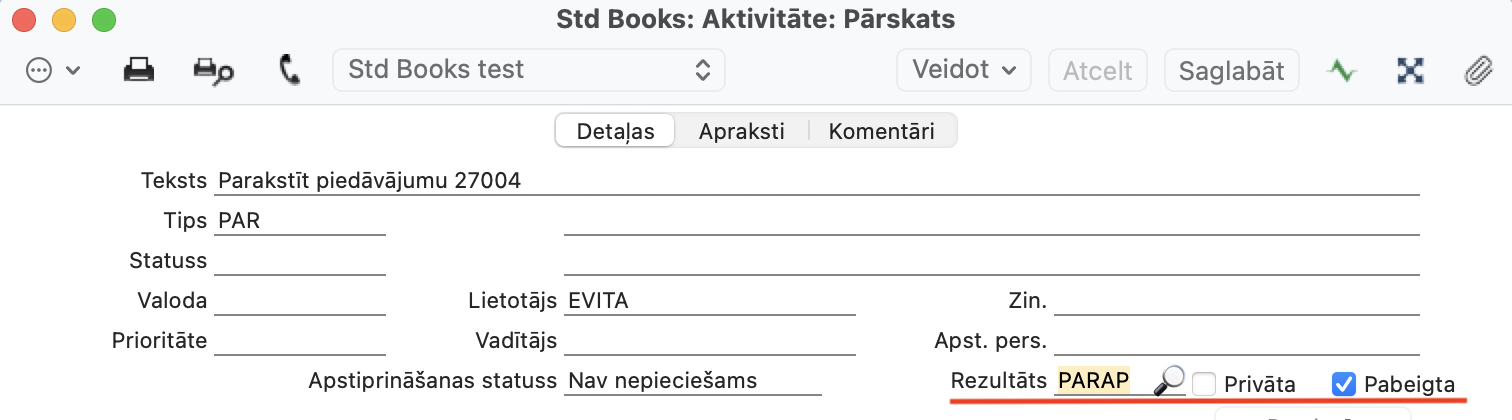
Task: Click the Atcelt button
Action: coord(1097,70)
